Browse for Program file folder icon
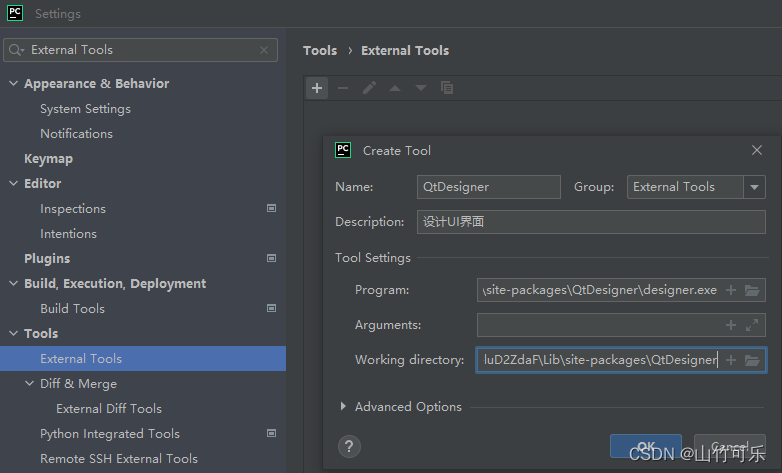The height and width of the screenshot is (473, 782). [752, 290]
